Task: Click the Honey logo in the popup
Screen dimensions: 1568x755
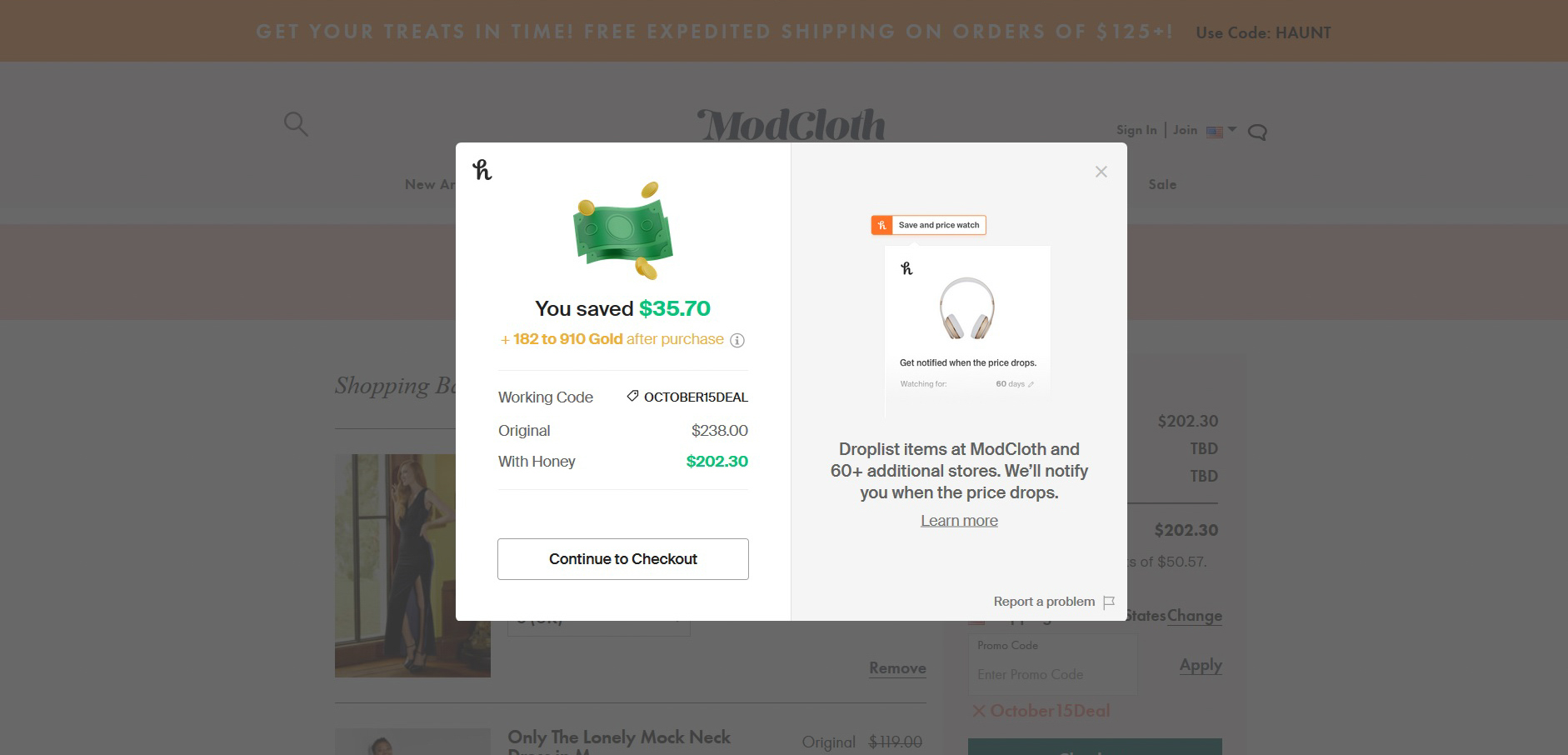Action: pyautogui.click(x=482, y=170)
